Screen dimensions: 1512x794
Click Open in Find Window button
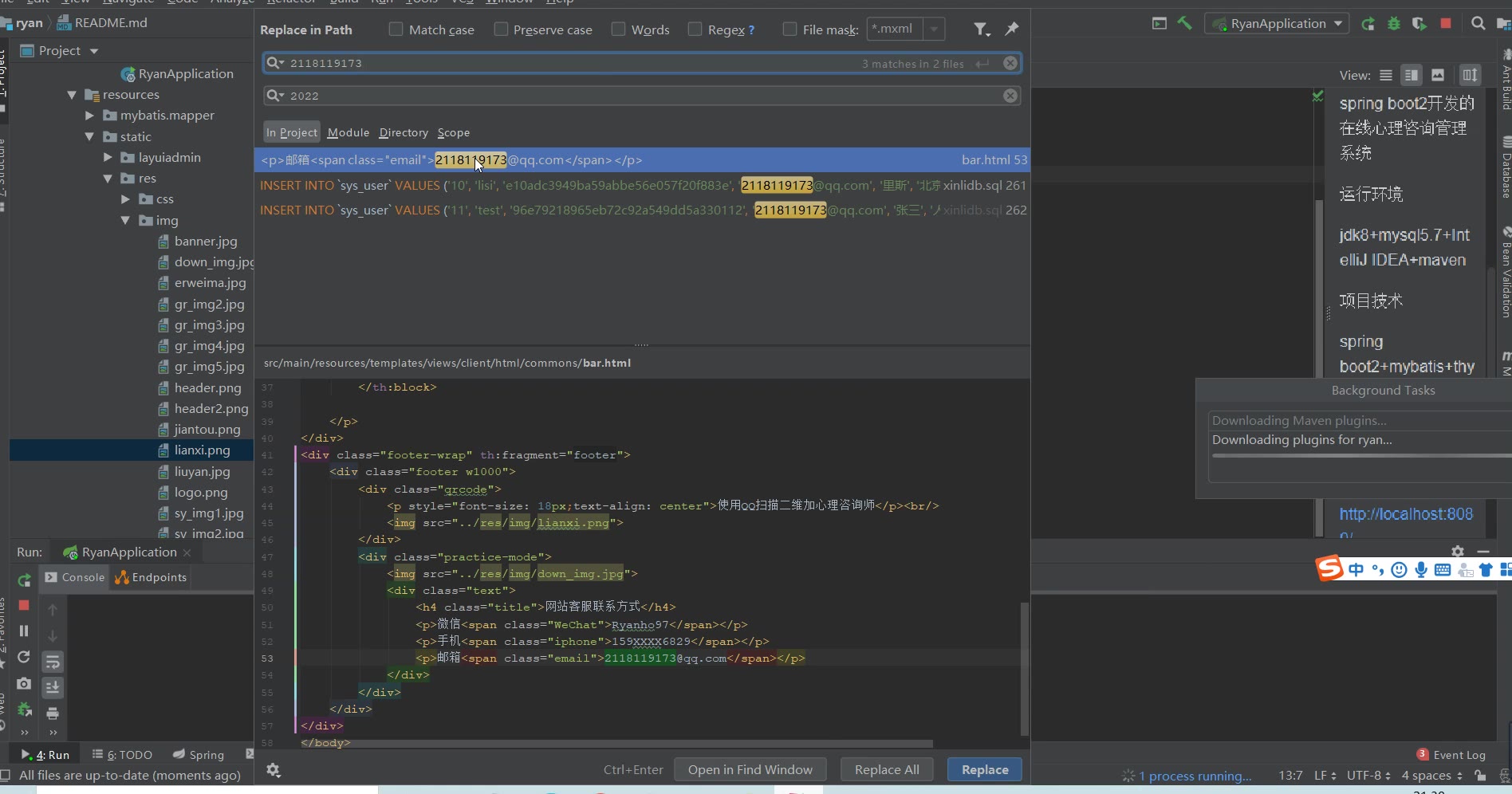click(750, 770)
